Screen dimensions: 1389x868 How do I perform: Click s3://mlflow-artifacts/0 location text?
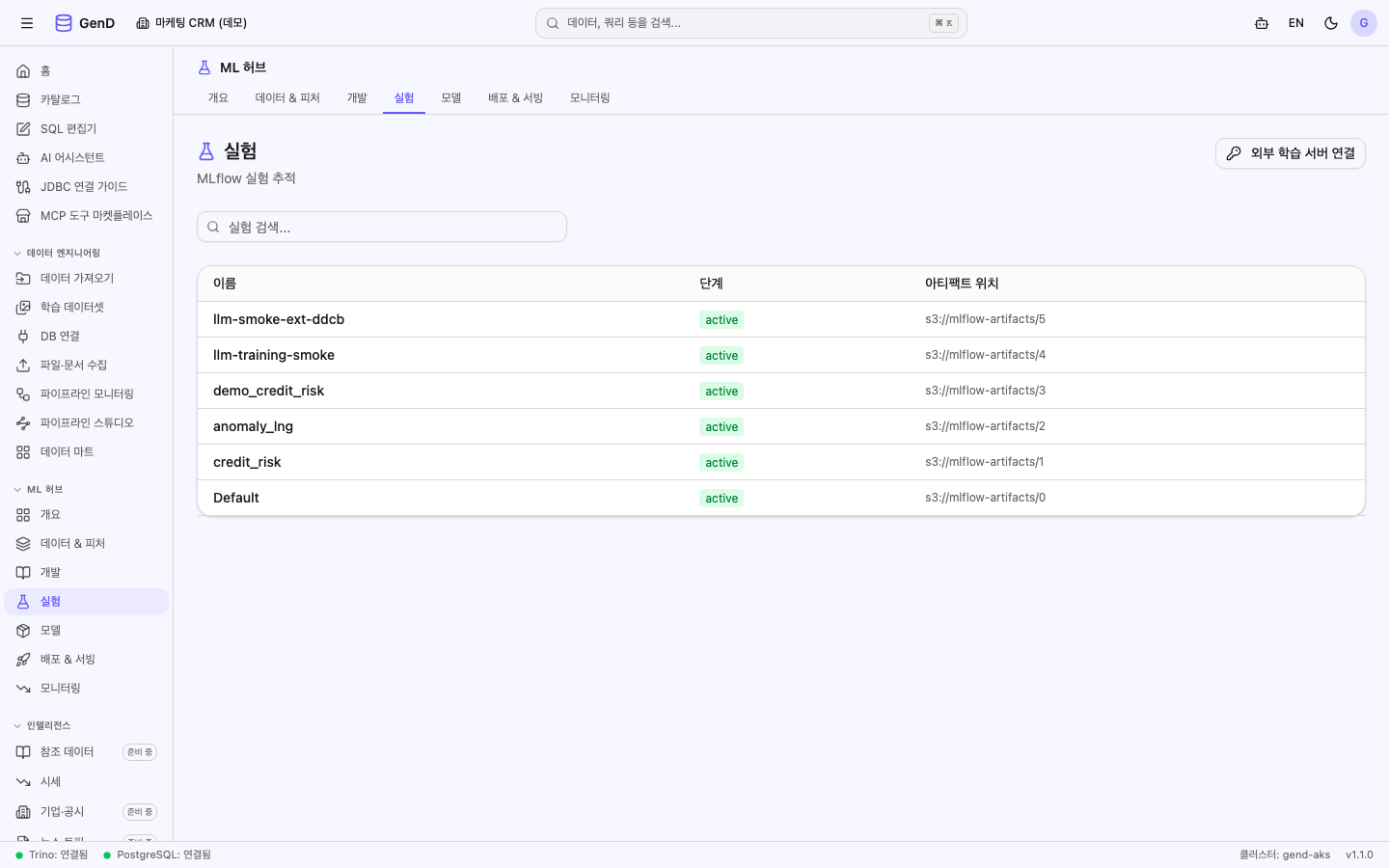click(x=985, y=498)
